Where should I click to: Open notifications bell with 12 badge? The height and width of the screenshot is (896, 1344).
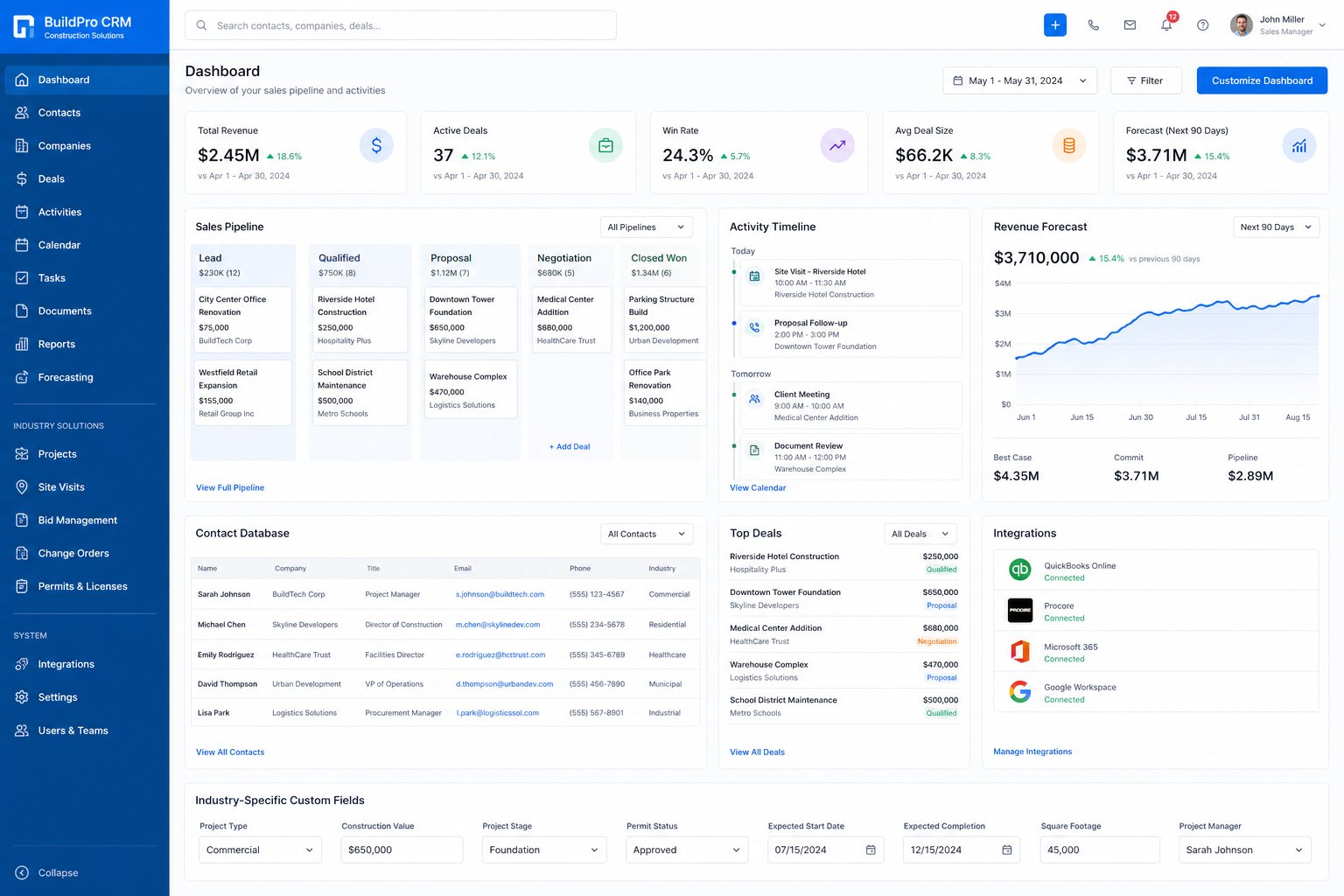coord(1167,24)
